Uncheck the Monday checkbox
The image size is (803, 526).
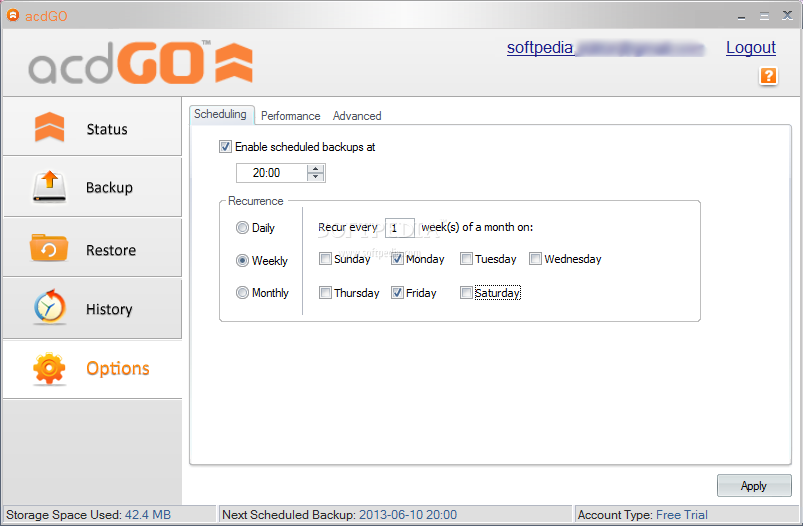coord(397,259)
